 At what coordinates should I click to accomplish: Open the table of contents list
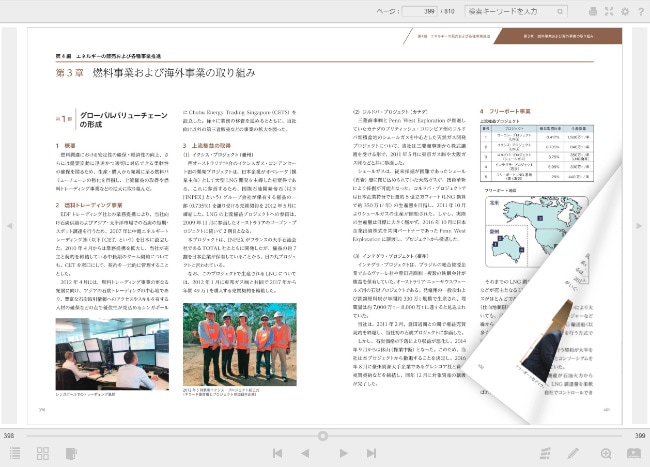click(16, 453)
